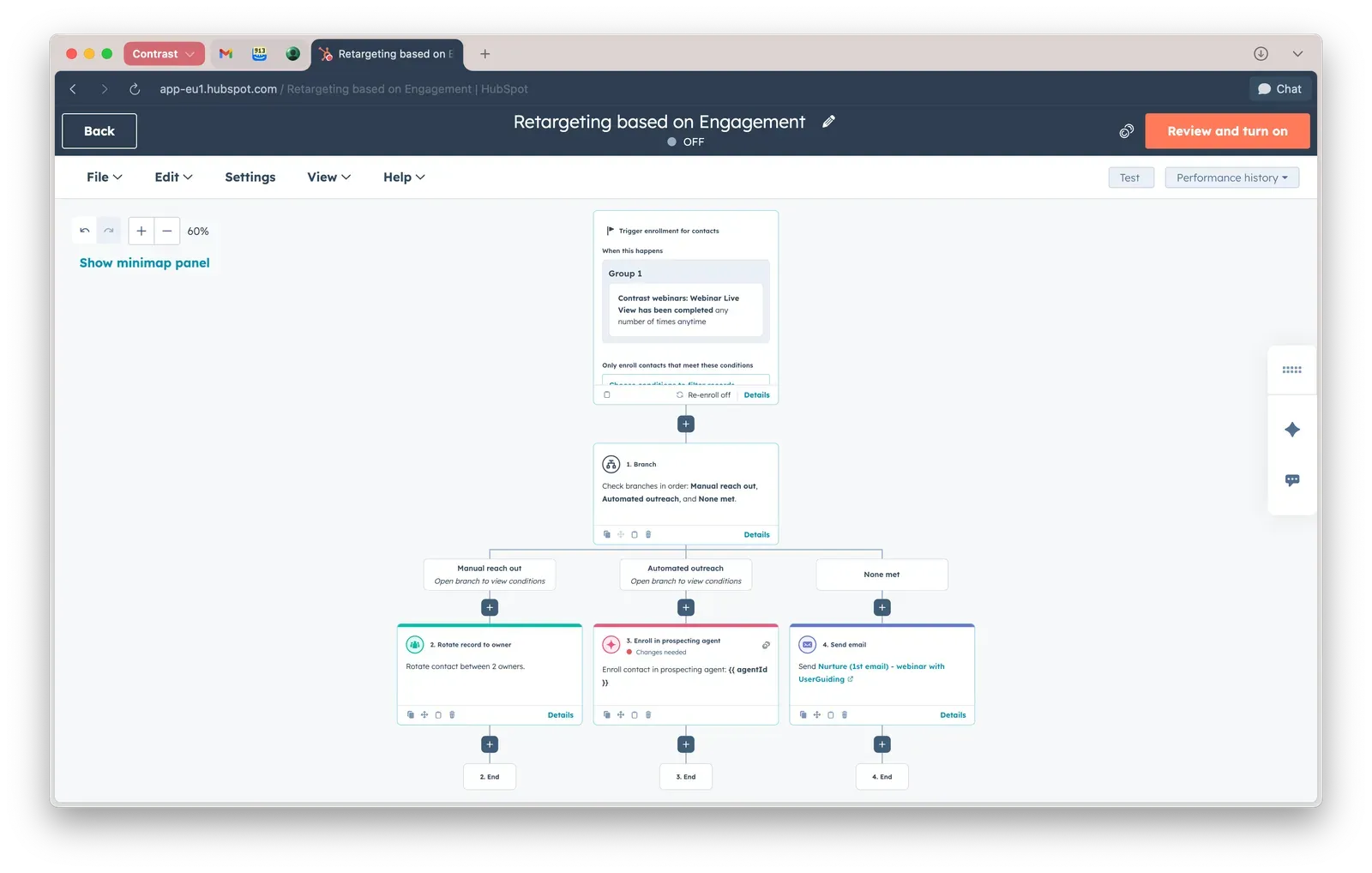Click the Review and turn on button
1372x873 pixels.
click(1227, 130)
